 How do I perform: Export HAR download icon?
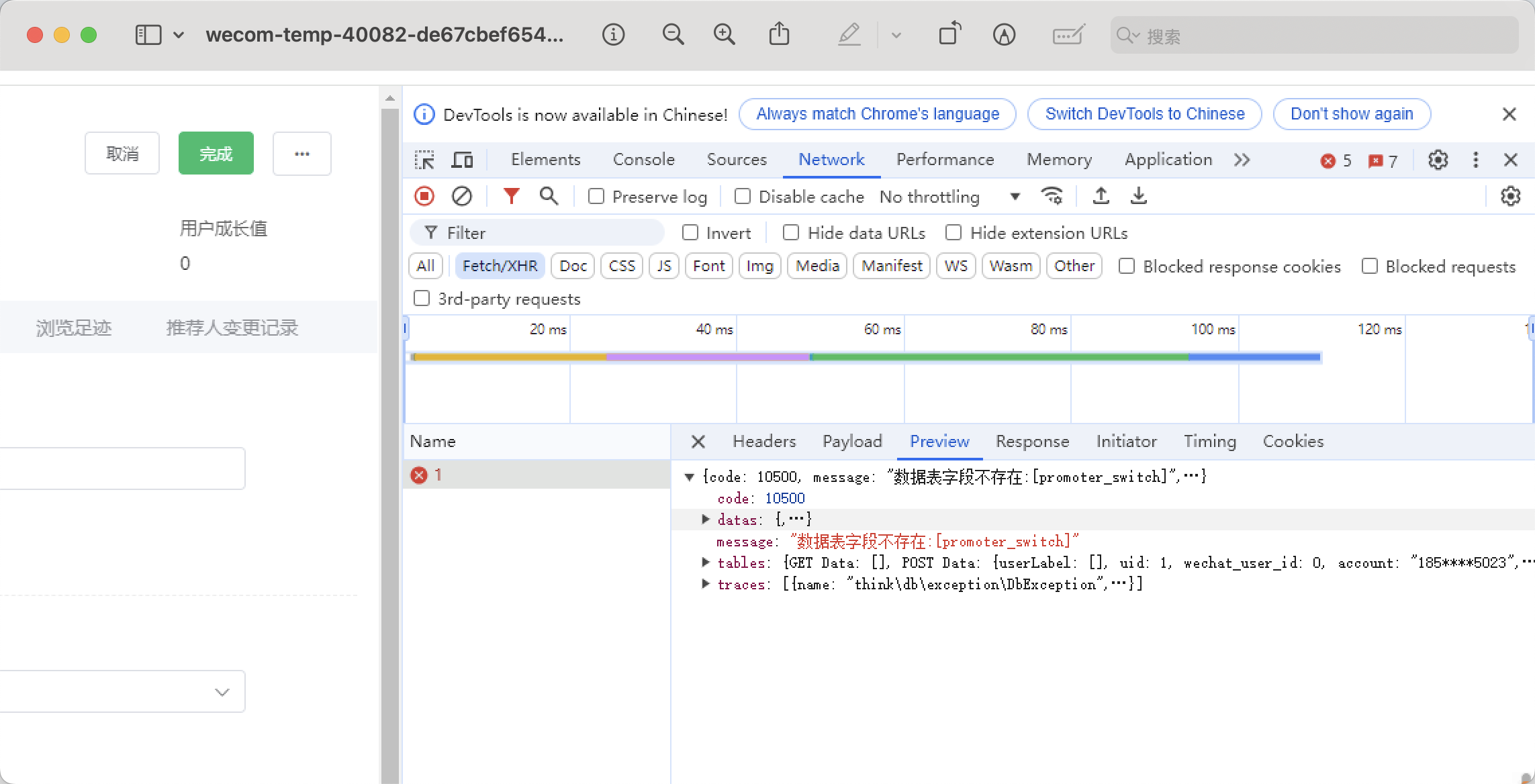click(x=1139, y=196)
